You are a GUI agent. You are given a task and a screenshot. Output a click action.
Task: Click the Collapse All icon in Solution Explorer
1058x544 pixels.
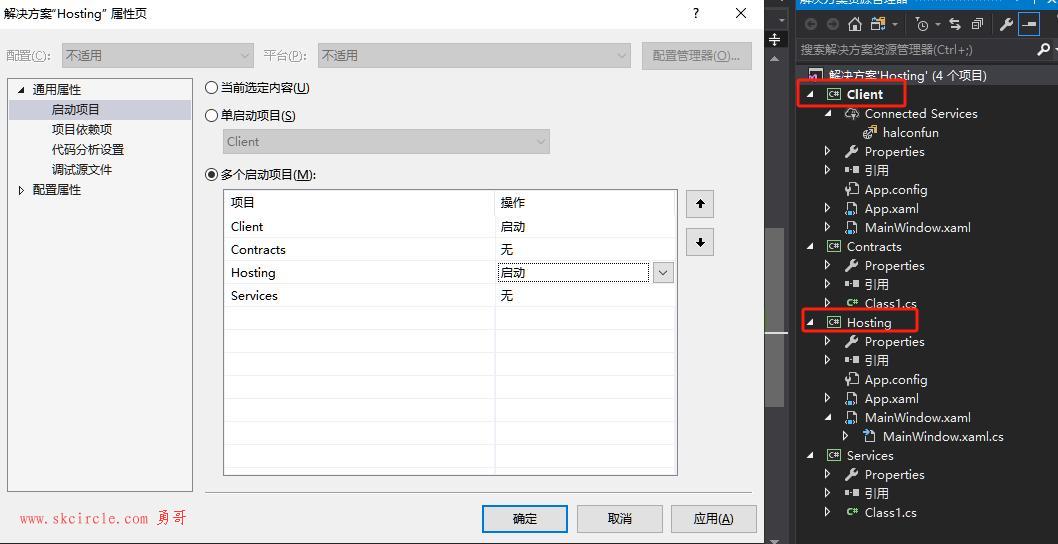(977, 24)
